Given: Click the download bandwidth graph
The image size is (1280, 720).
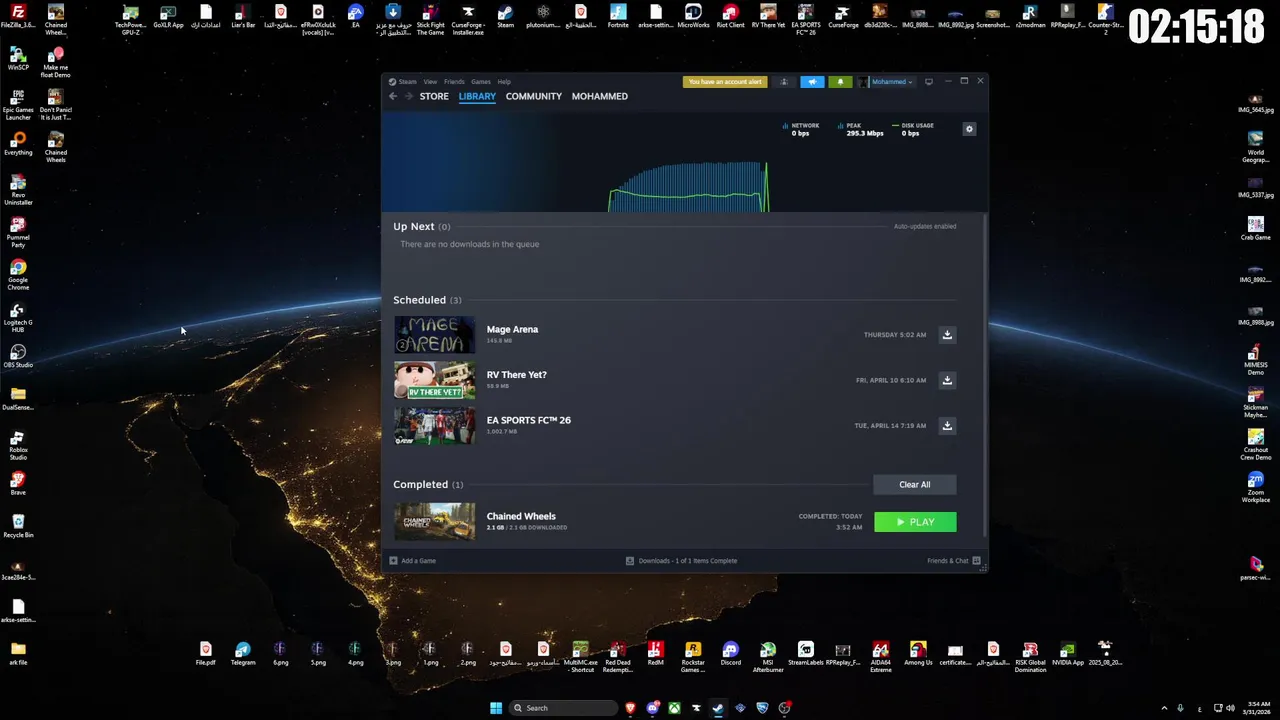Looking at the screenshot, I should (689, 186).
